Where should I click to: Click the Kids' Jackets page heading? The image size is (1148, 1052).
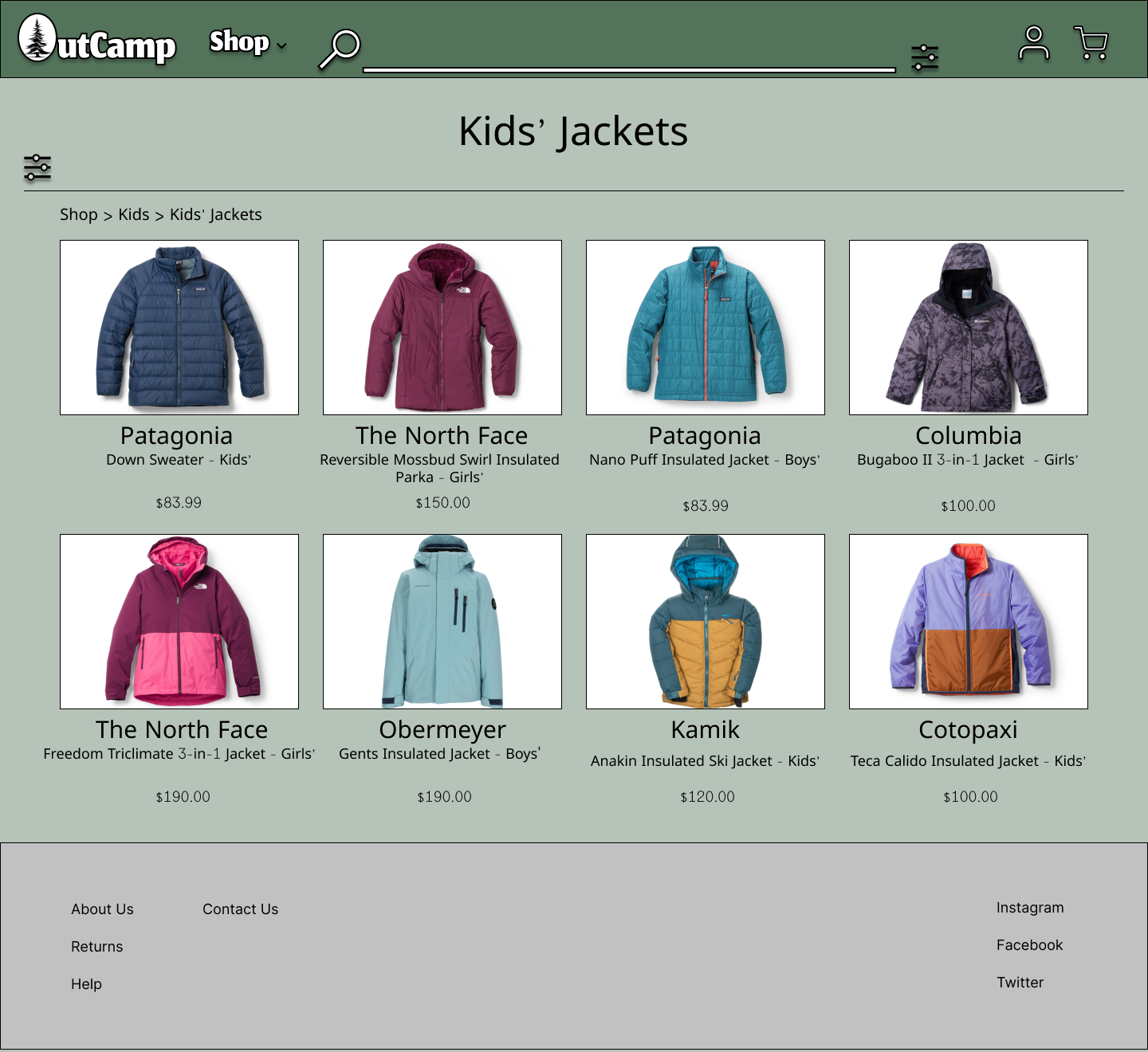pos(573,131)
